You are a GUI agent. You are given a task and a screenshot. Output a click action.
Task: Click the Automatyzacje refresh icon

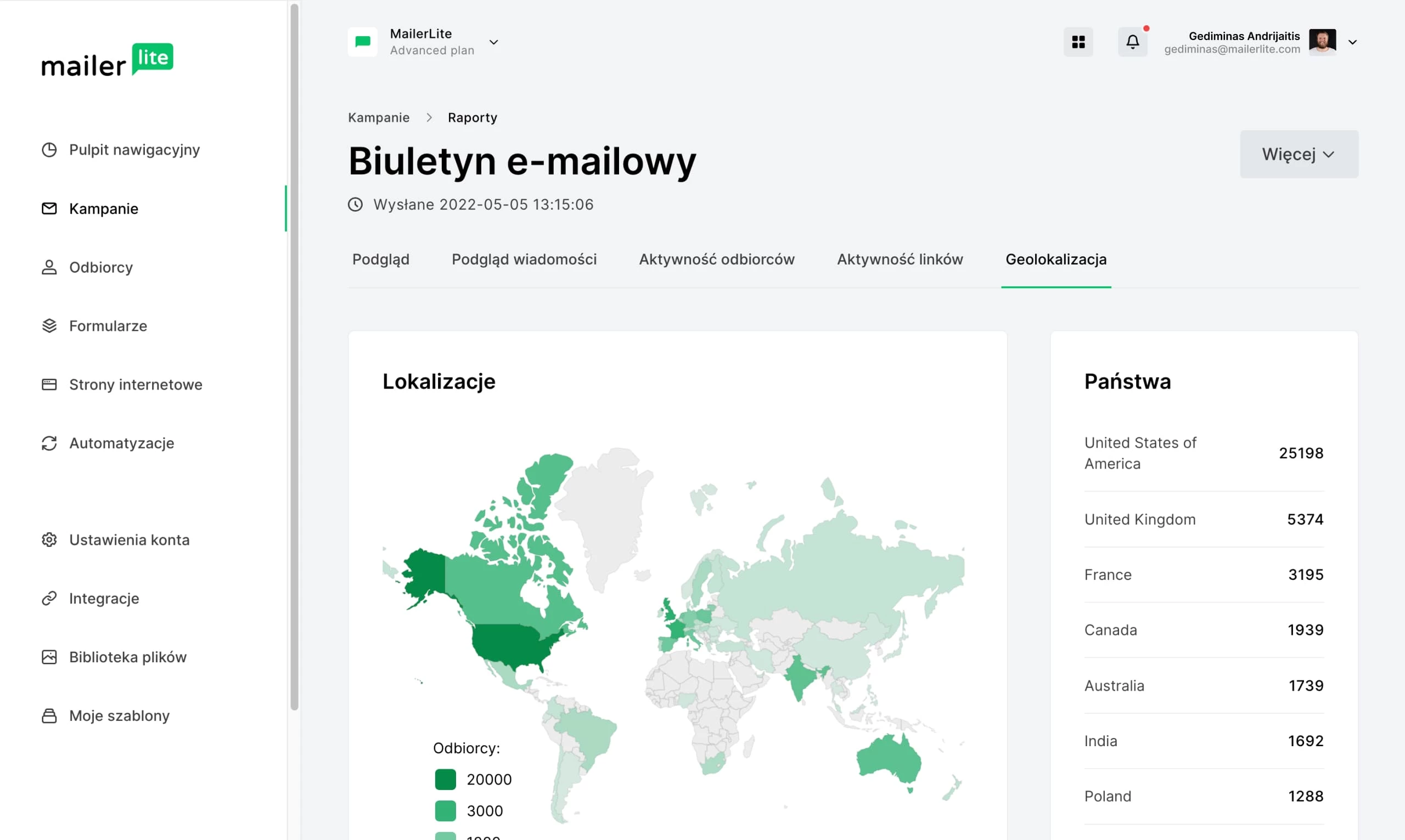49,443
